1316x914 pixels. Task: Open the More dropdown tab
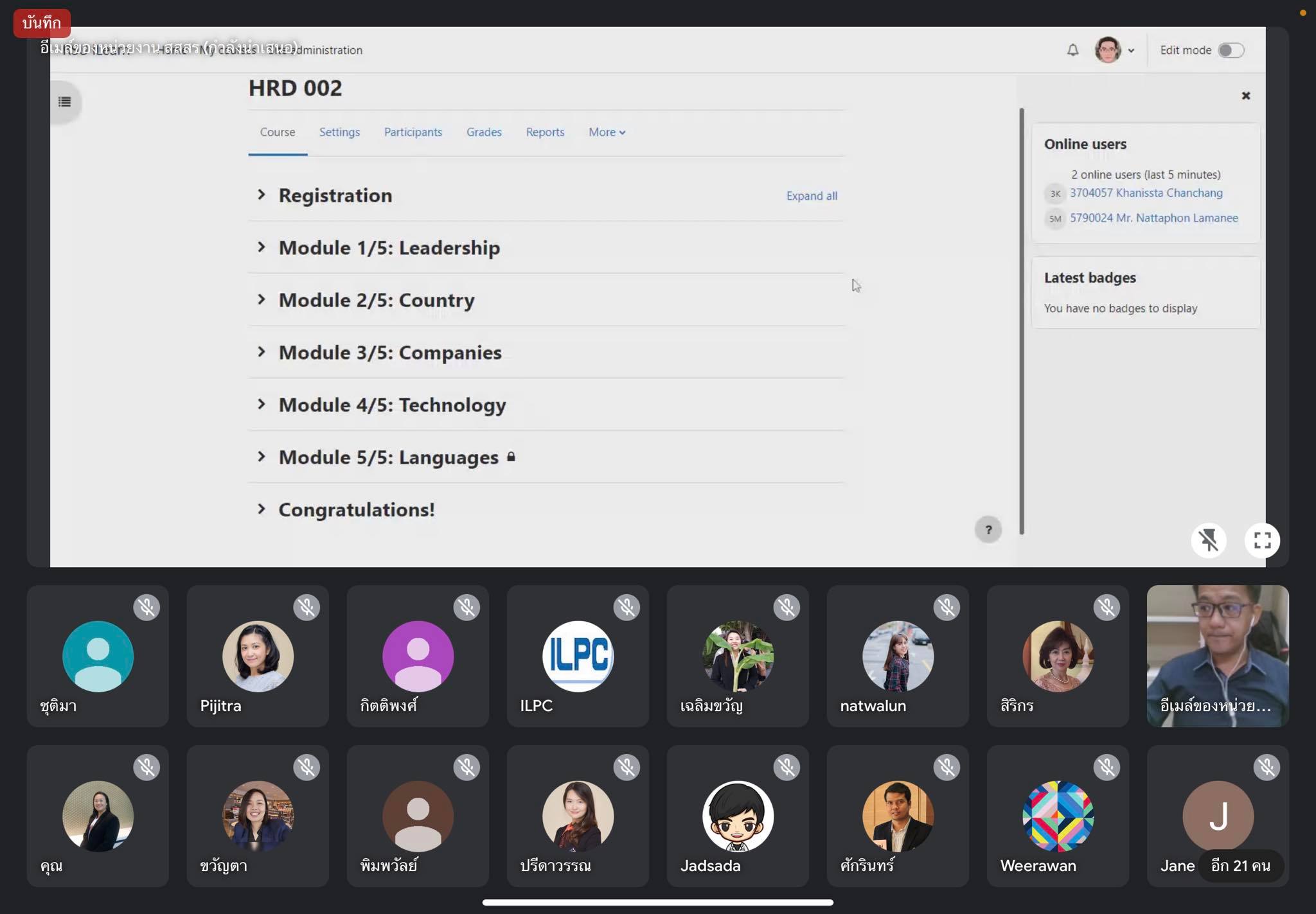607,132
